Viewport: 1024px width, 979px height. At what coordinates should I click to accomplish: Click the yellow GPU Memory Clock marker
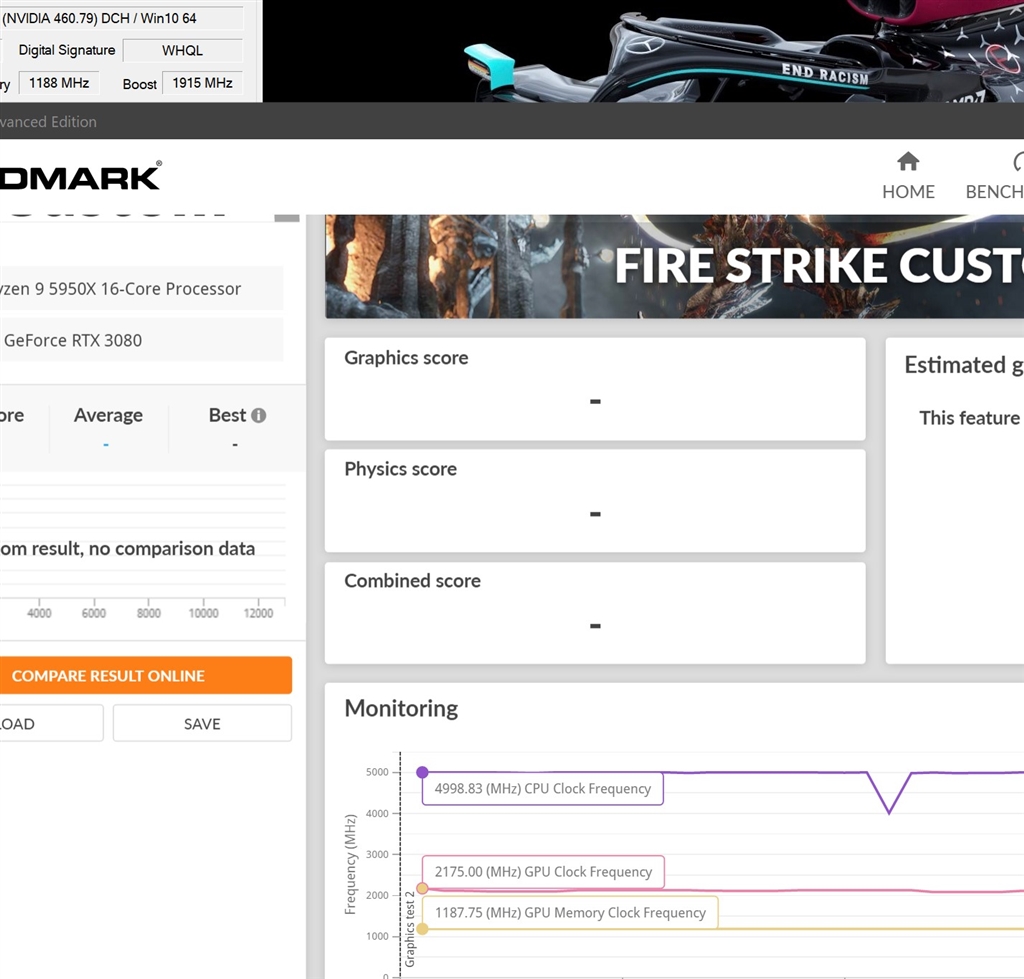(x=423, y=929)
